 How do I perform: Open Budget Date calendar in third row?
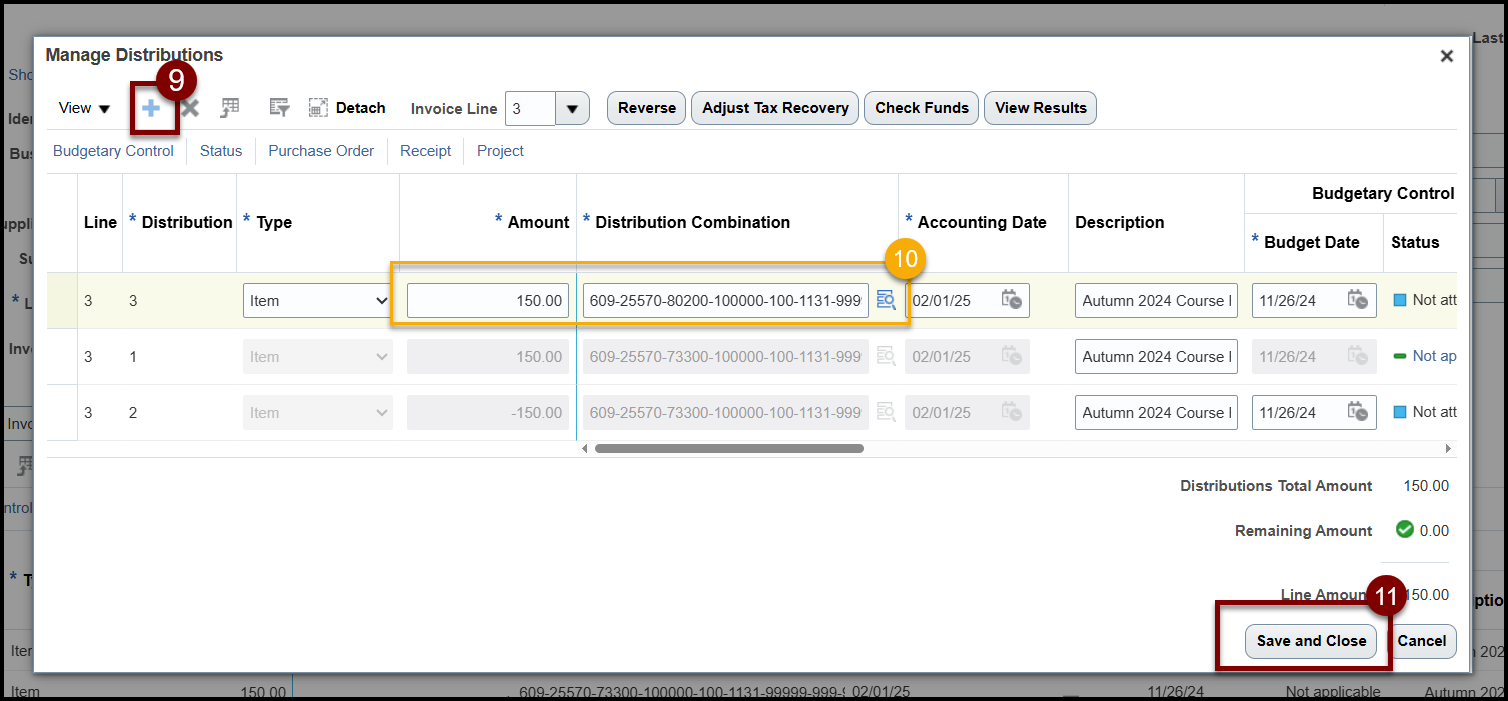coord(1358,412)
